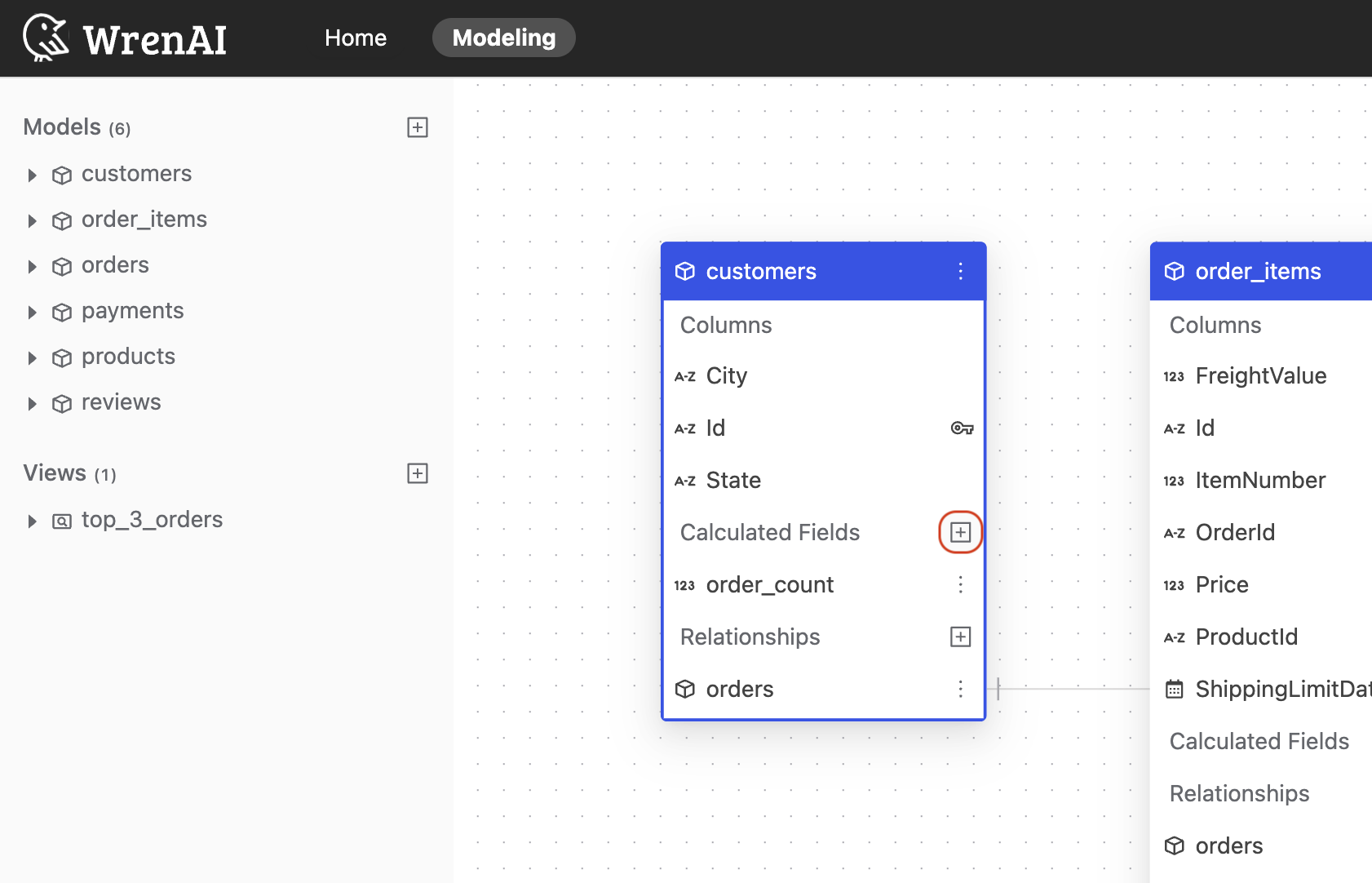This screenshot has width=1372, height=883.
Task: Click the cube icon beside sidebar products
Action: pyautogui.click(x=62, y=358)
